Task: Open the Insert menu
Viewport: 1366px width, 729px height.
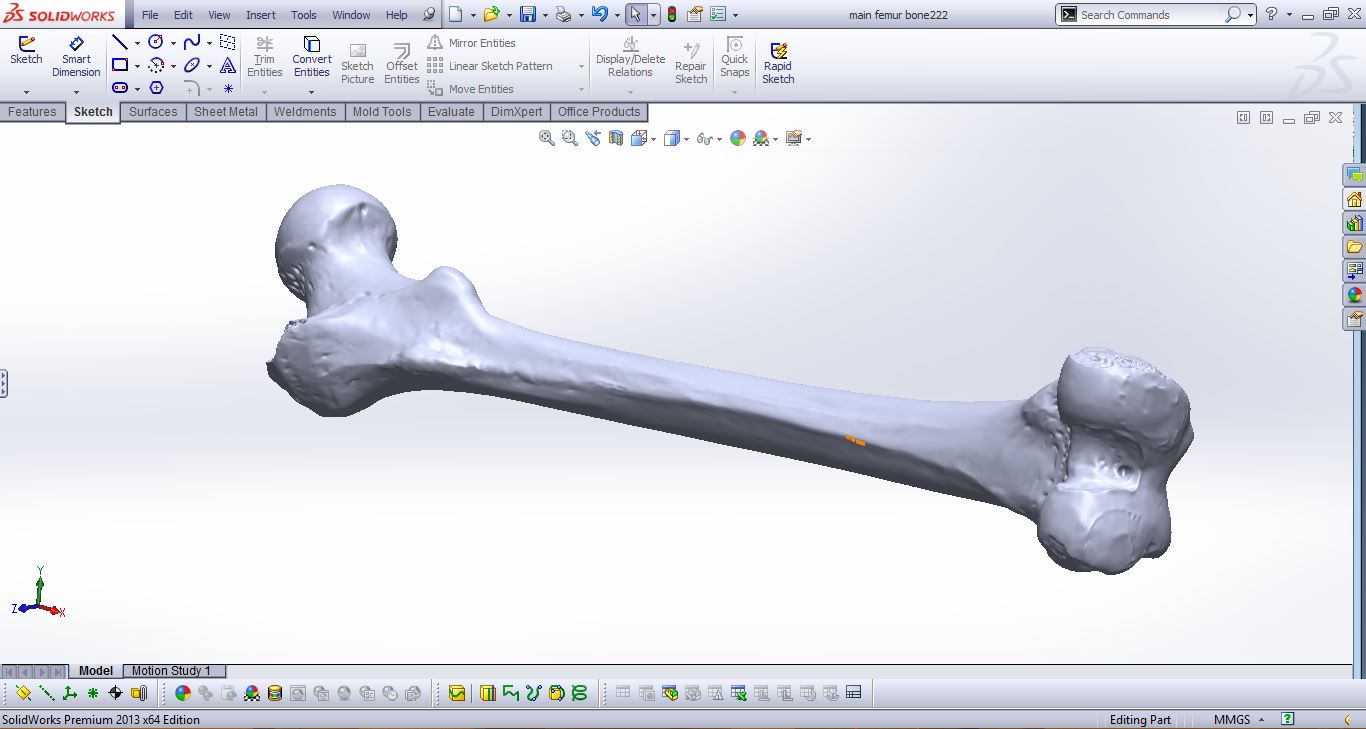Action: click(x=260, y=14)
